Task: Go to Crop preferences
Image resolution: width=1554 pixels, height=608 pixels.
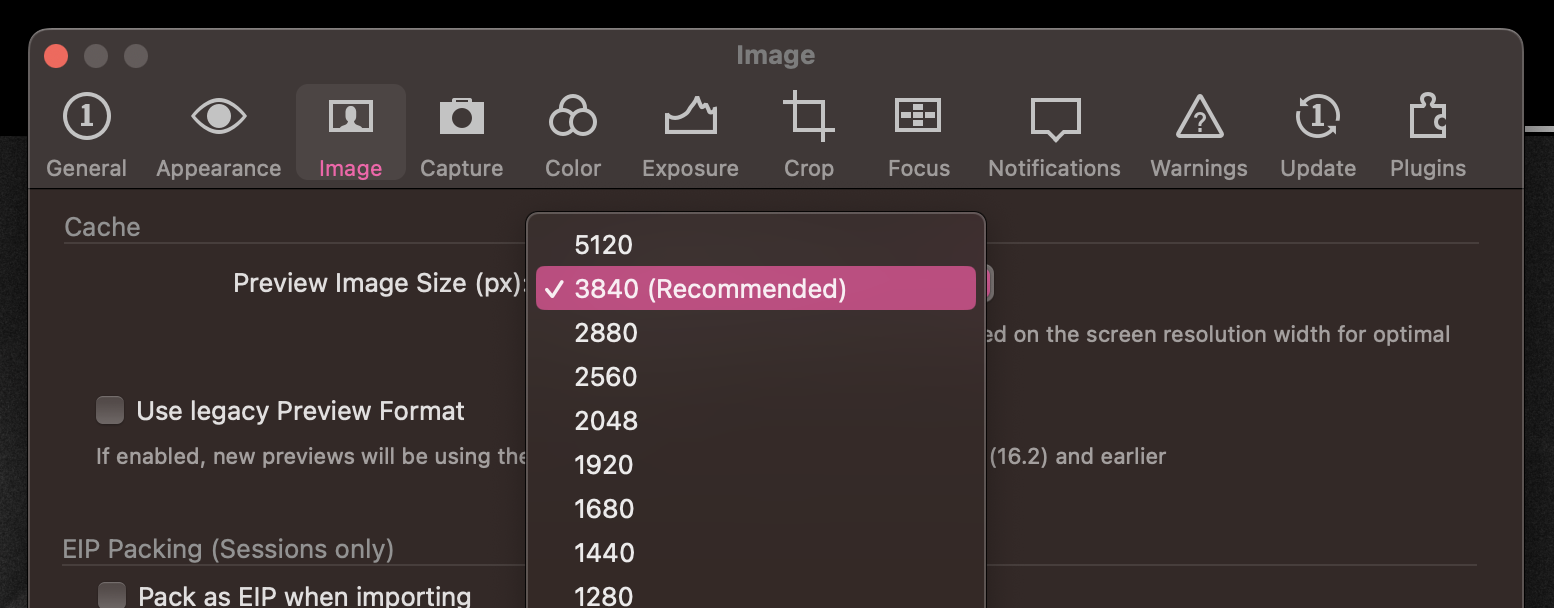Action: coord(808,135)
